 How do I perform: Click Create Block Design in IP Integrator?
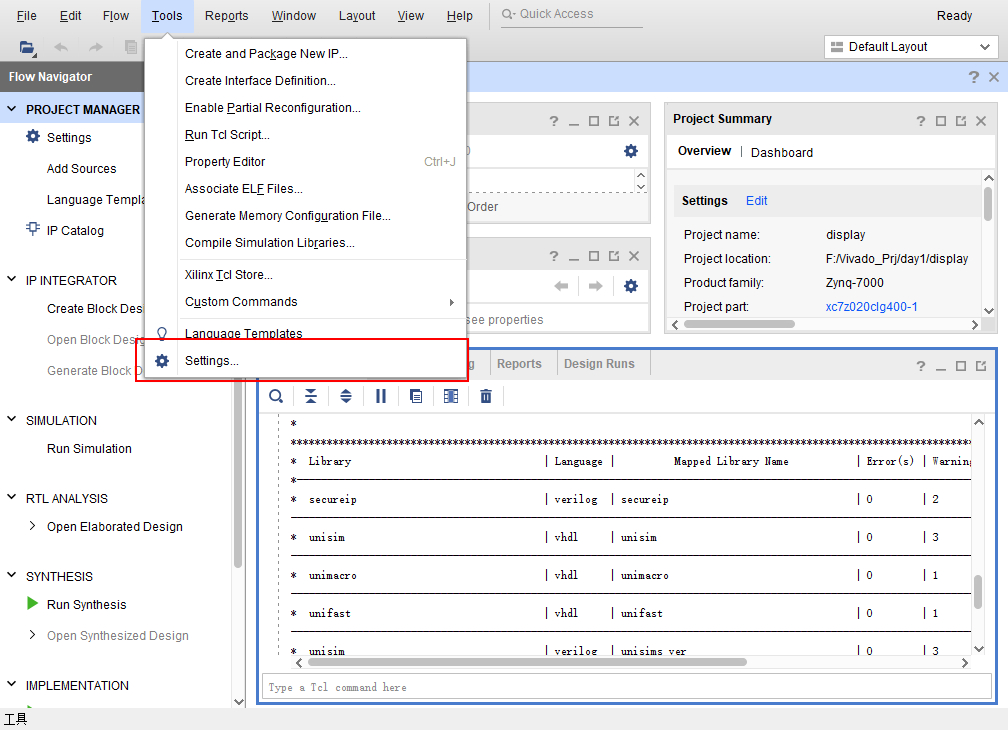95,308
